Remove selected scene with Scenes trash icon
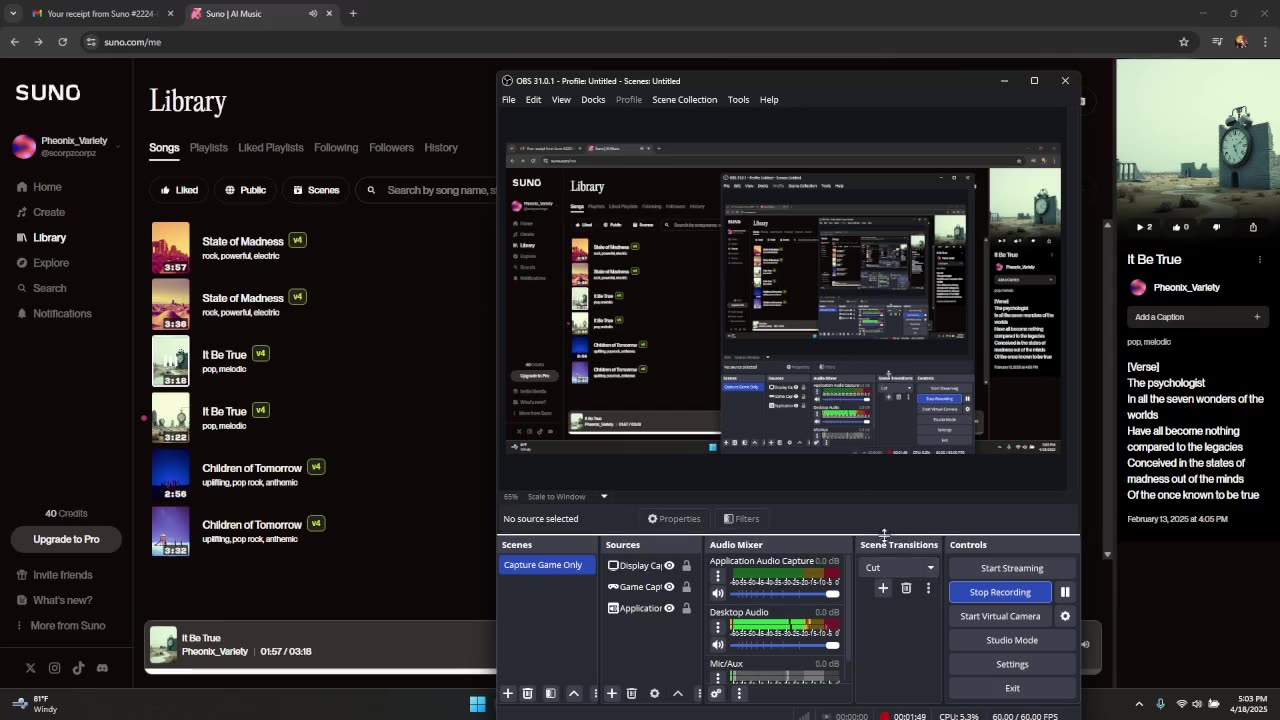1280x720 pixels. [528, 693]
